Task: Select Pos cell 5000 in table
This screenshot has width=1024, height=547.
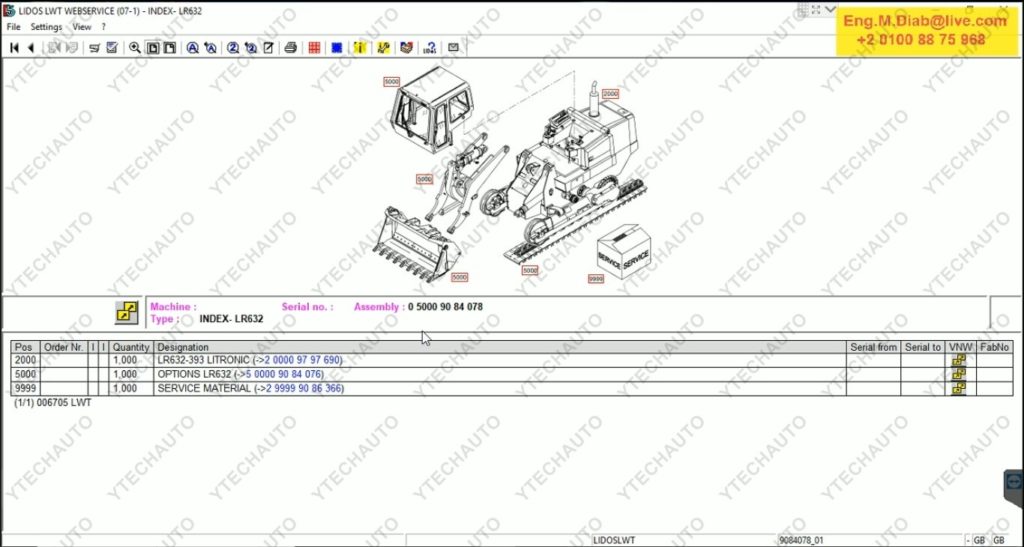Action: [x=25, y=374]
